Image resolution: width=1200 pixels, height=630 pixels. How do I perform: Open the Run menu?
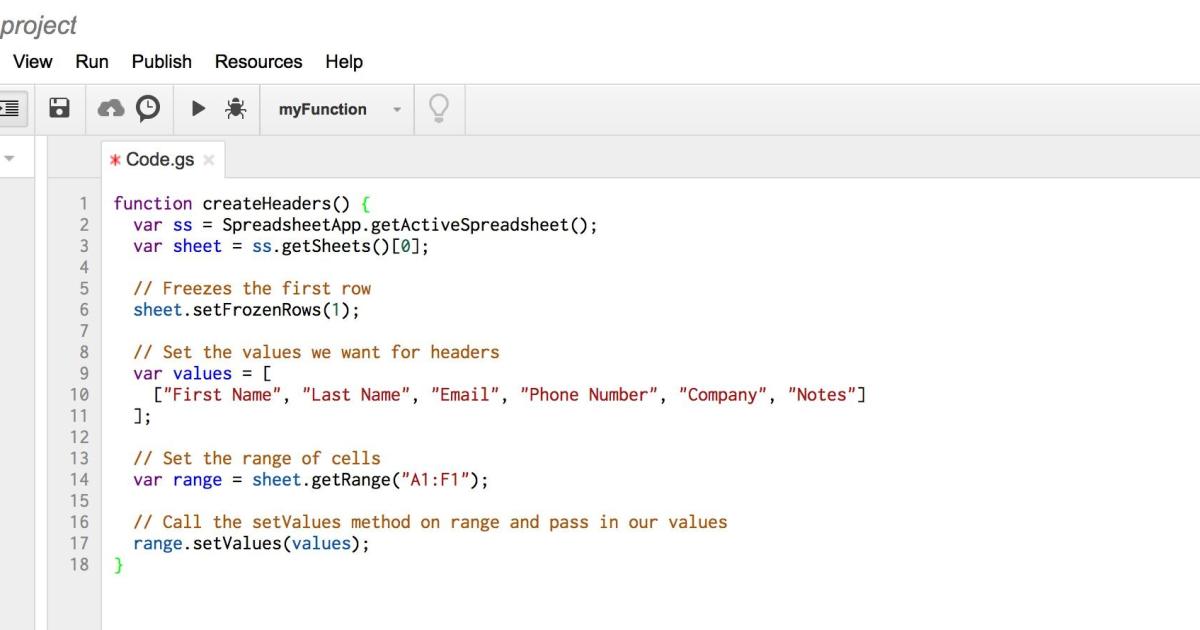tap(92, 61)
